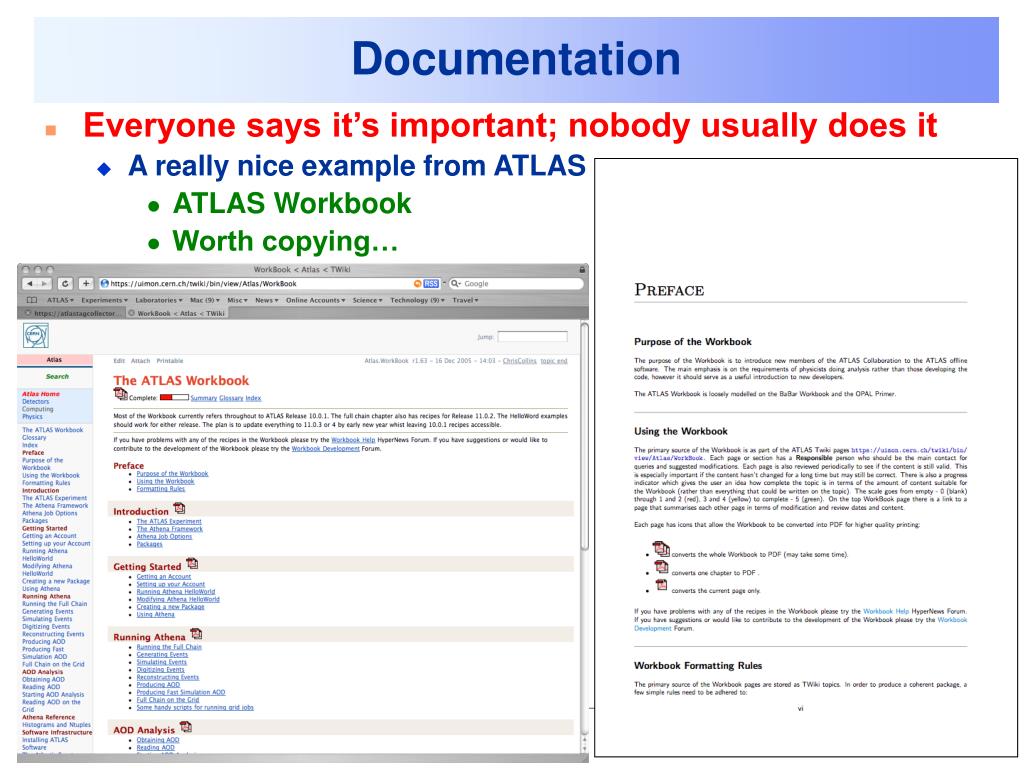Screen dimensions: 1024x768
Task: Open the ATLAS bookmarks dropdown
Action: click(60, 300)
